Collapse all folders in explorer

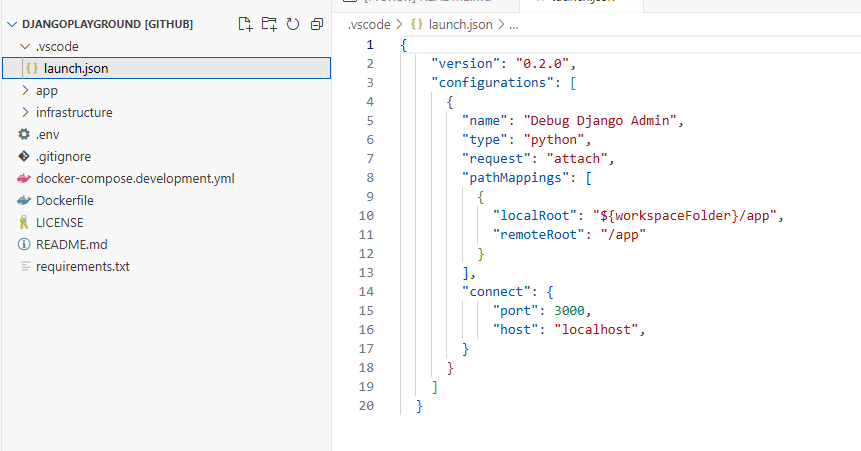(317, 24)
